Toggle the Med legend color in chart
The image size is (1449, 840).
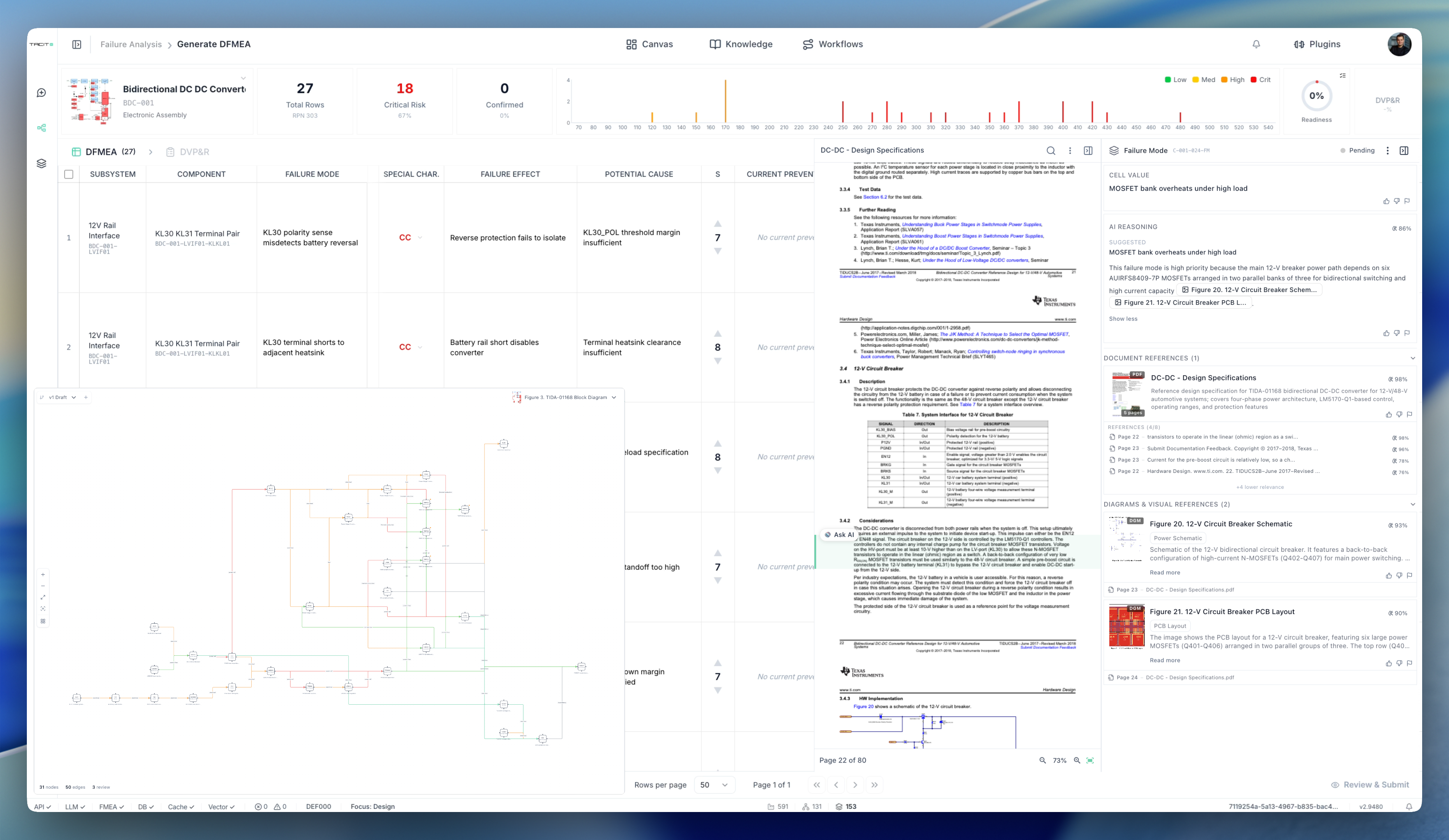[1195, 80]
